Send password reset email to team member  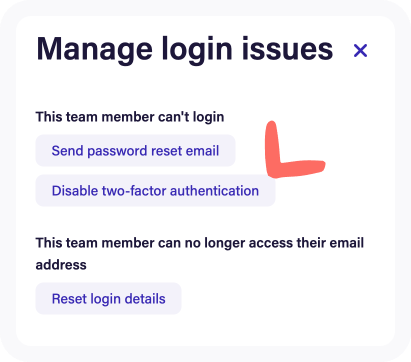tap(135, 151)
